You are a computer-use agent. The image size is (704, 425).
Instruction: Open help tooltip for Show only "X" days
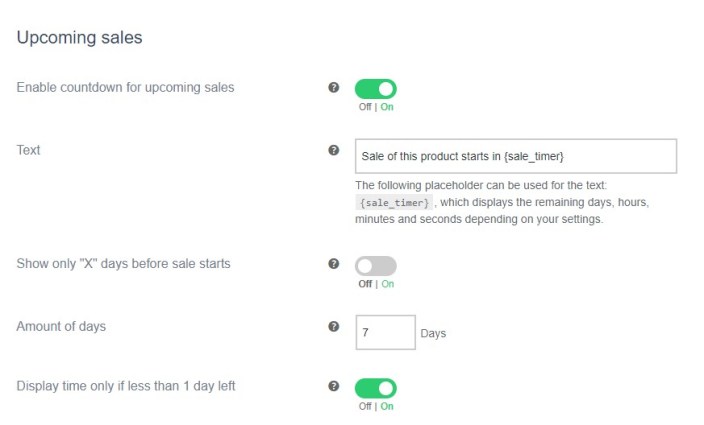tap(334, 265)
